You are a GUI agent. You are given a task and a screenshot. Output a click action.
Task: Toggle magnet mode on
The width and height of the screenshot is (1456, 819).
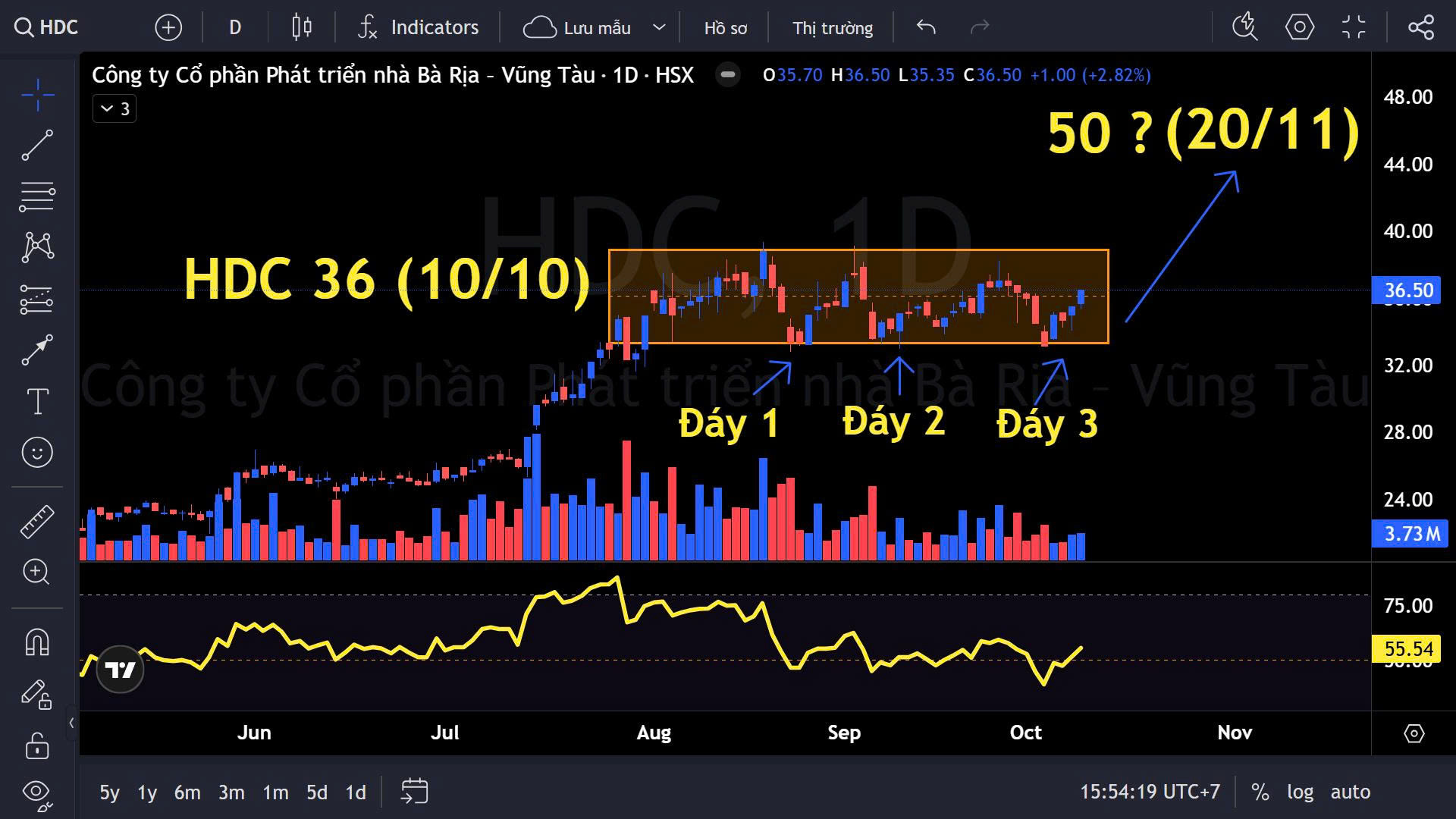click(37, 642)
